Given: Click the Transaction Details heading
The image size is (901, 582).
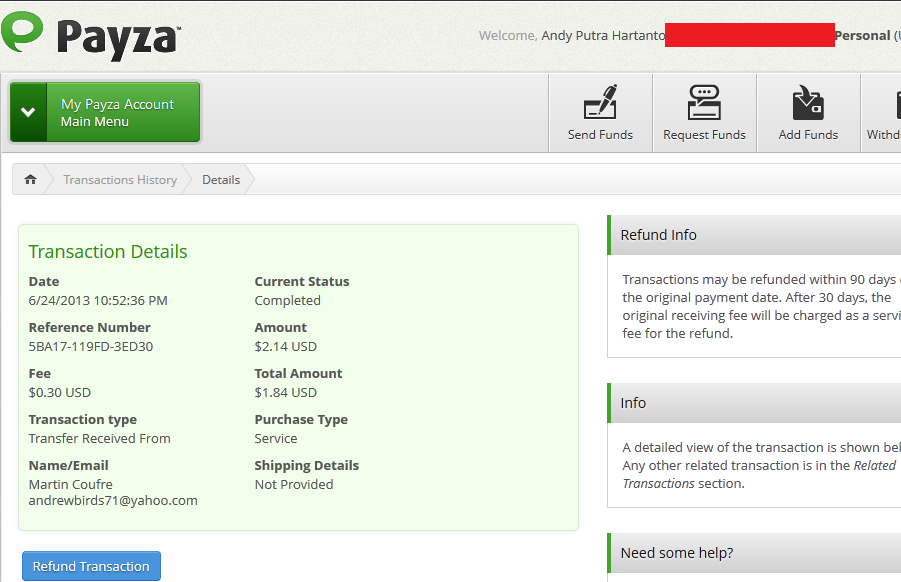Looking at the screenshot, I should (x=108, y=252).
